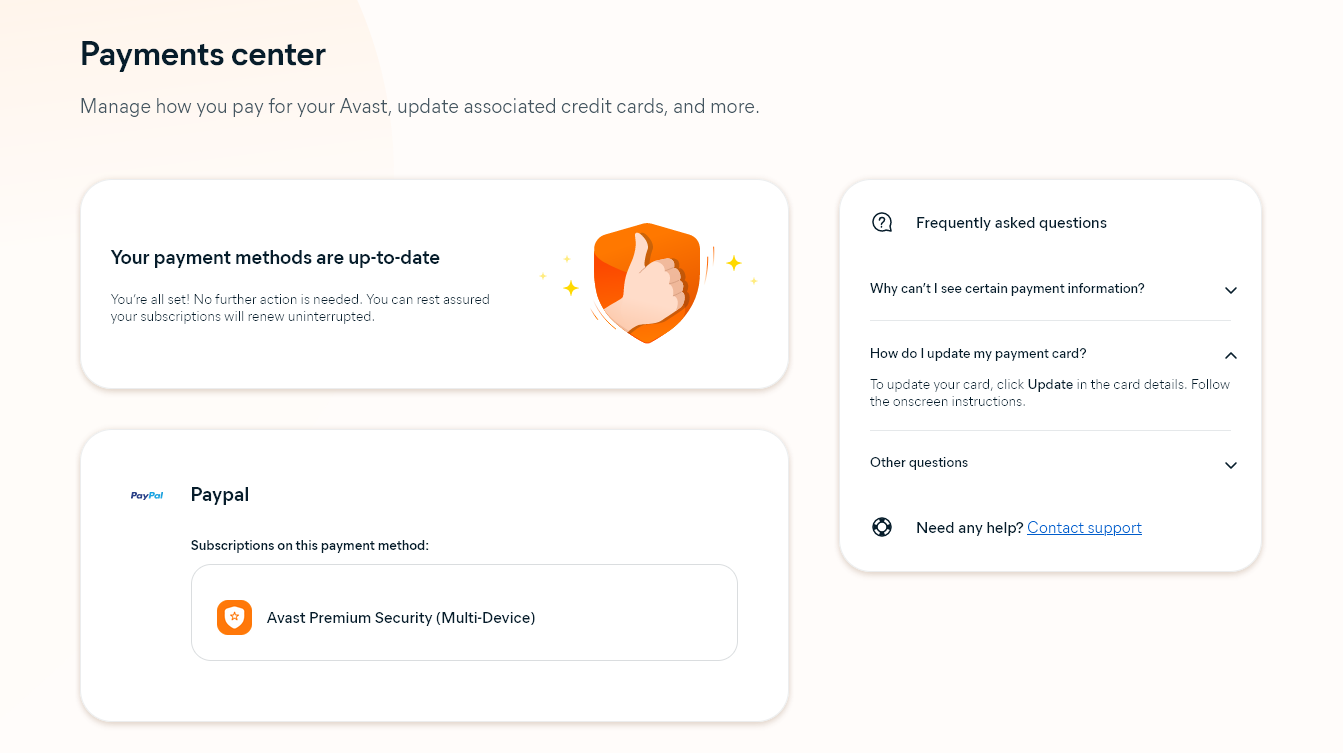Click the thumbs-up shield illustration
Image resolution: width=1343 pixels, height=753 pixels.
(x=646, y=283)
